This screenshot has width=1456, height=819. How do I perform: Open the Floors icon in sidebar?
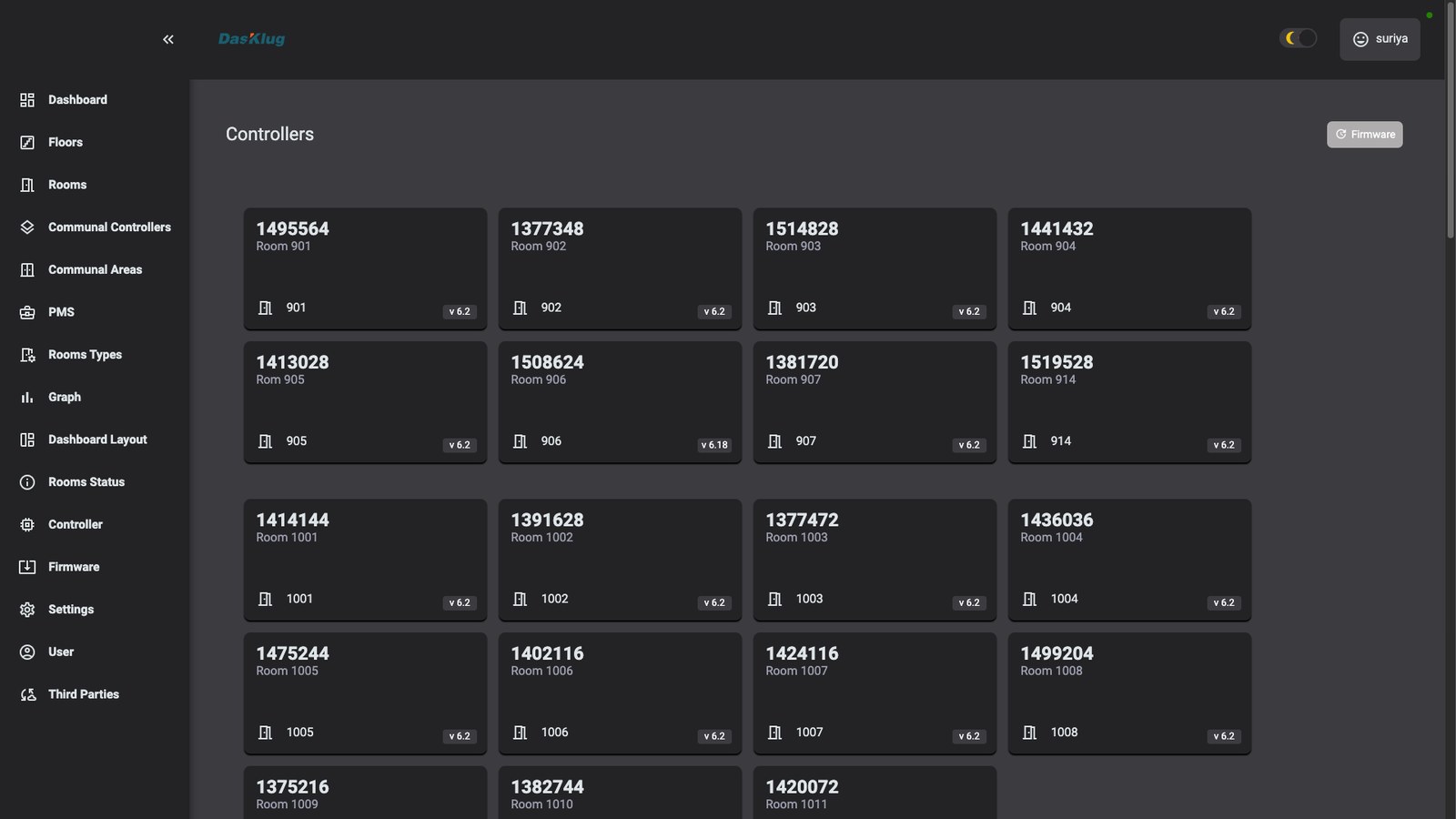pos(27,143)
